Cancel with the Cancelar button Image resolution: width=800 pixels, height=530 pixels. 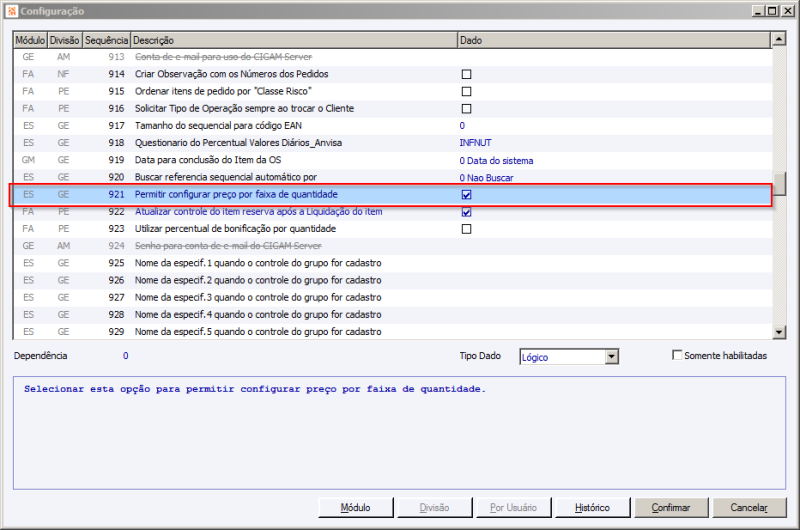[749, 508]
